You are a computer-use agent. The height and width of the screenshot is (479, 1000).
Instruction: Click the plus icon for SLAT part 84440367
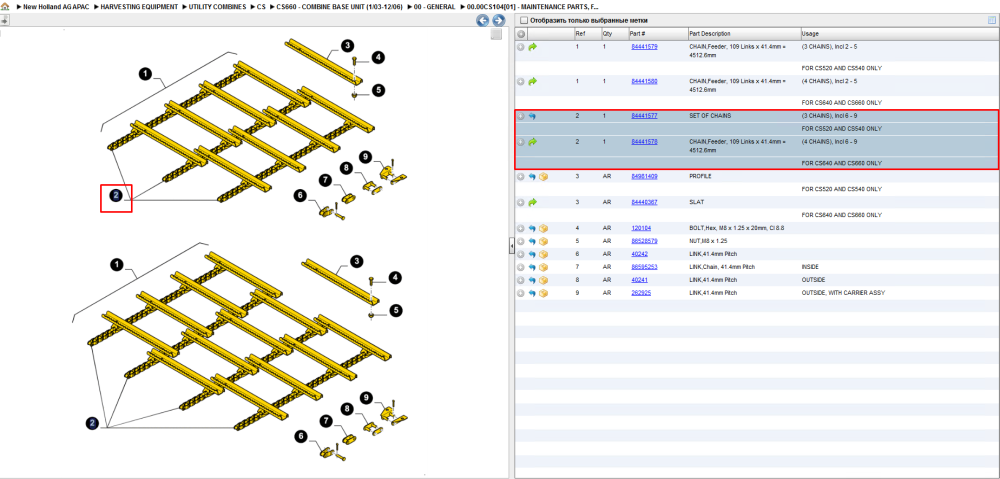tap(521, 202)
